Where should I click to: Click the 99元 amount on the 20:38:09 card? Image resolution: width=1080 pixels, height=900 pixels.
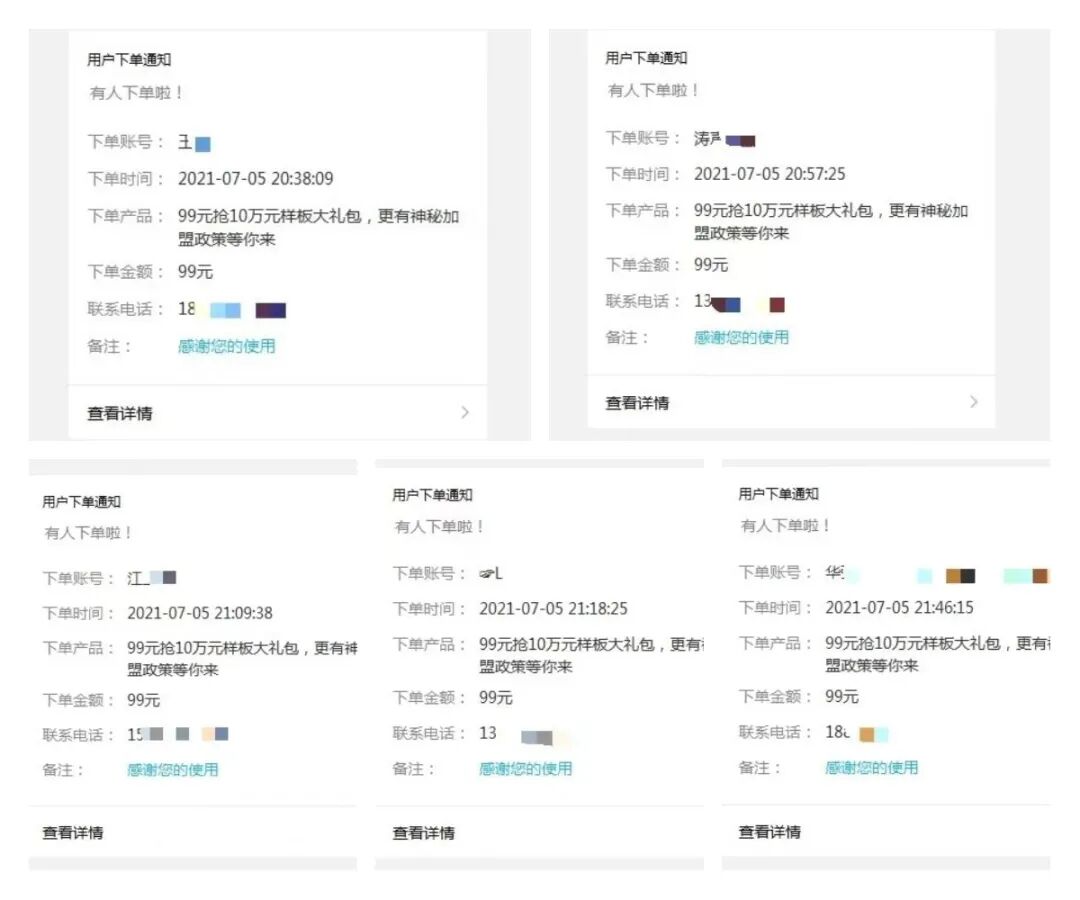[x=195, y=272]
